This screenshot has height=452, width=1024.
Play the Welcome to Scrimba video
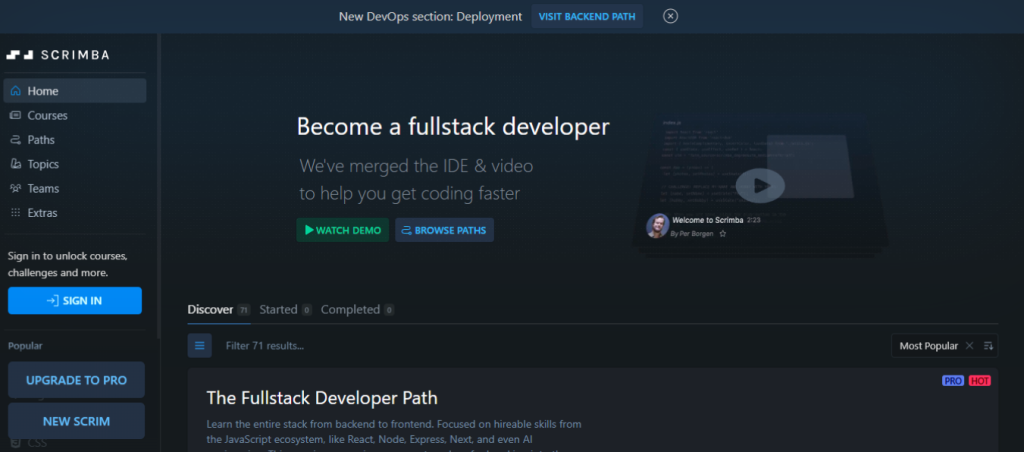(x=760, y=185)
